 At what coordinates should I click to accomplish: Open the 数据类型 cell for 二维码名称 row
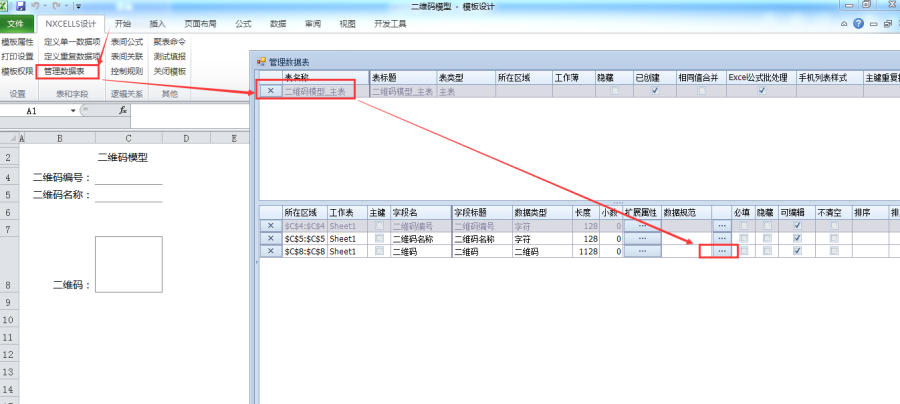tap(541, 239)
